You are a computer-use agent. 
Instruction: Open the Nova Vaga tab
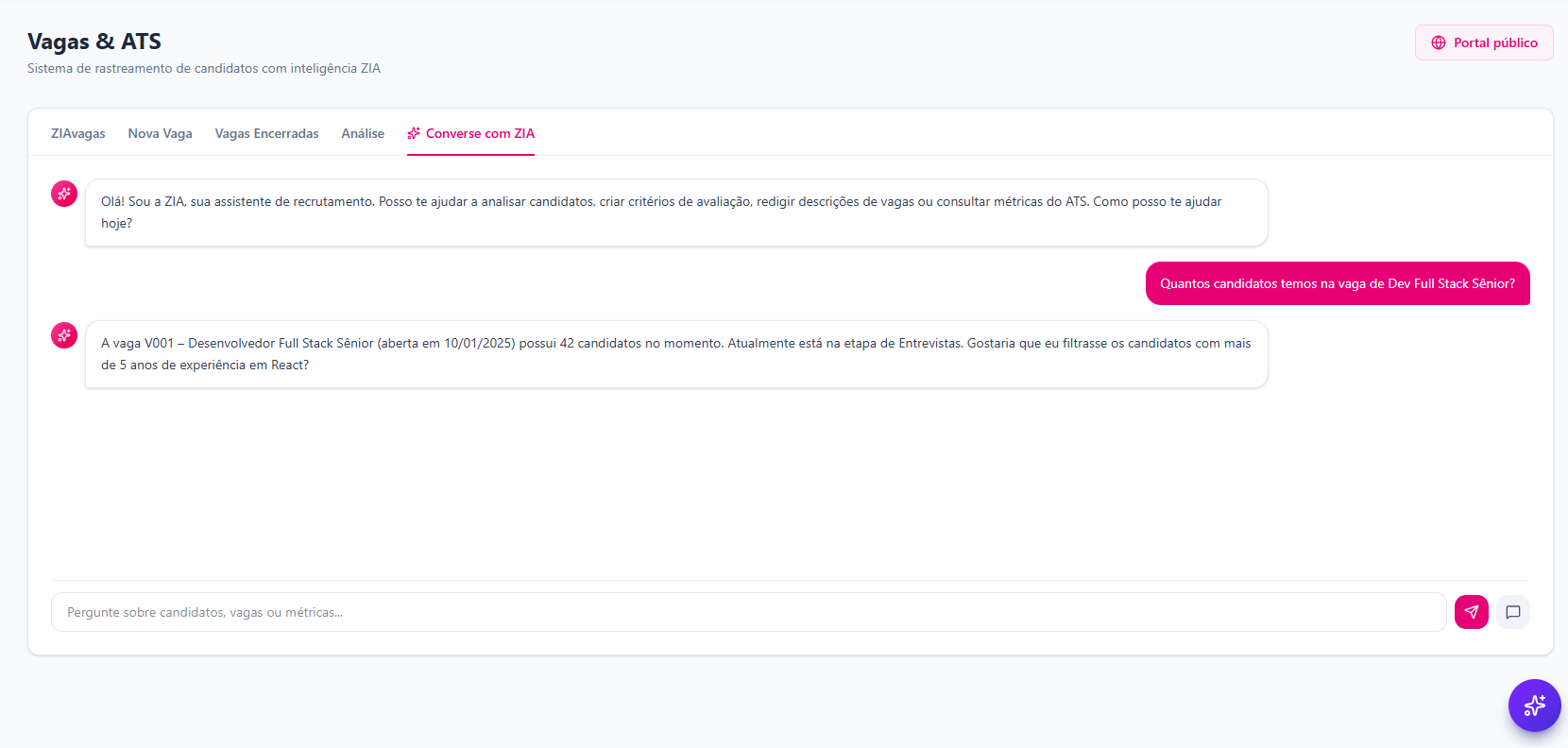pos(161,133)
